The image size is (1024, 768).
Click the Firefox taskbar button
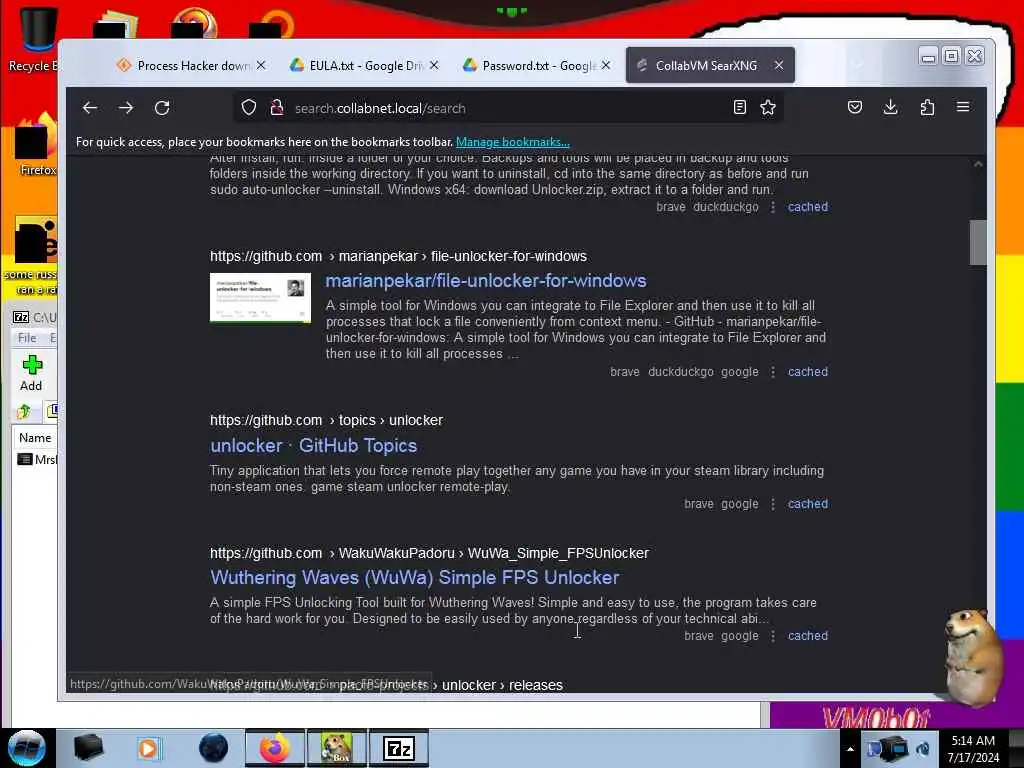(274, 748)
